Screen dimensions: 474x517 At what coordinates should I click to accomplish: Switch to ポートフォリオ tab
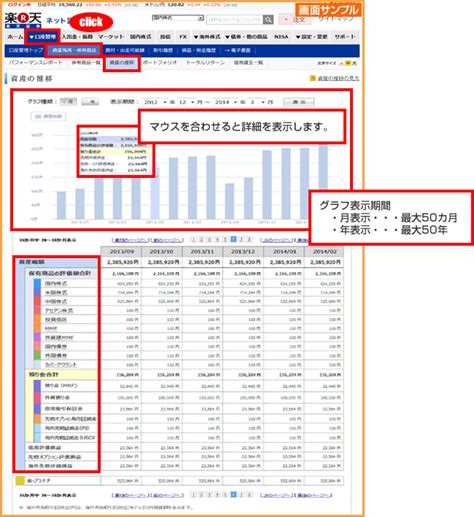point(160,63)
